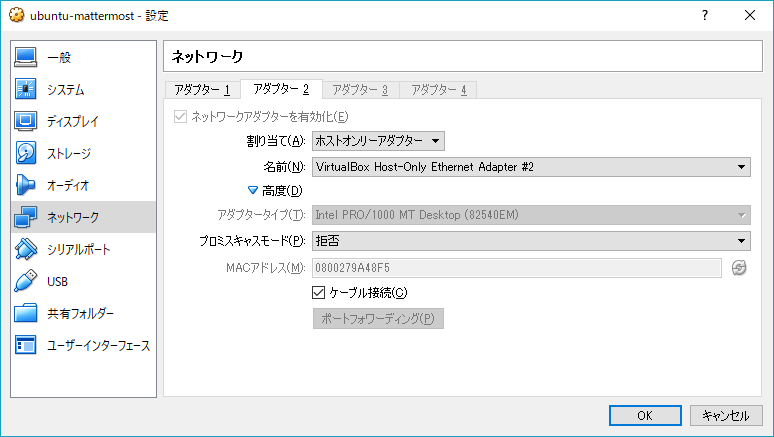The image size is (774, 437).
Task: Collapse the 高度 (Advanced) section triangle
Action: pyautogui.click(x=253, y=190)
